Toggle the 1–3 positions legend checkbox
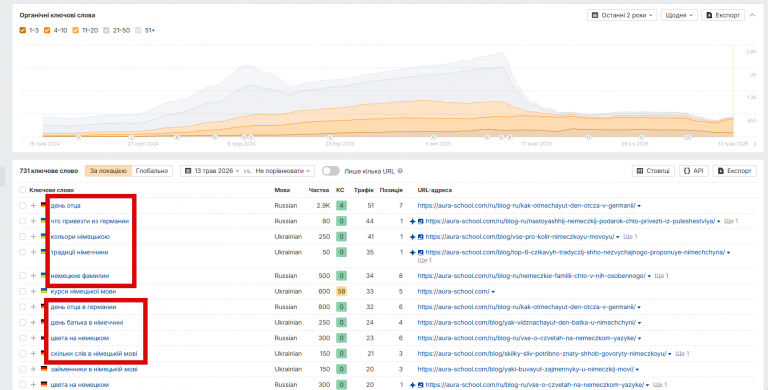The width and height of the screenshot is (768, 390). click(23, 30)
